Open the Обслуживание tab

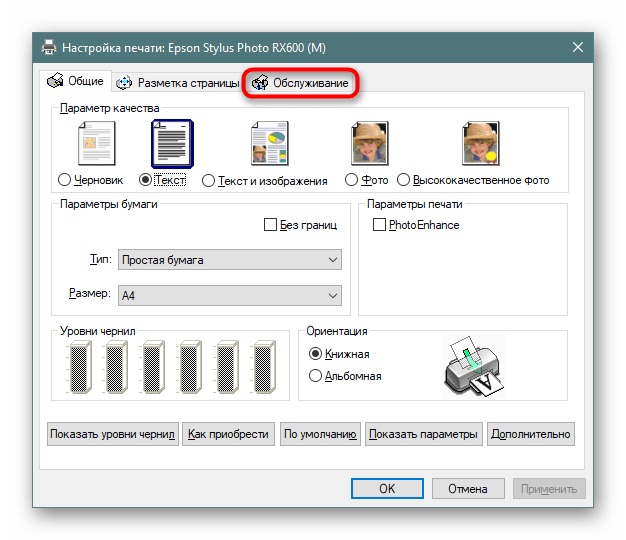(x=300, y=83)
